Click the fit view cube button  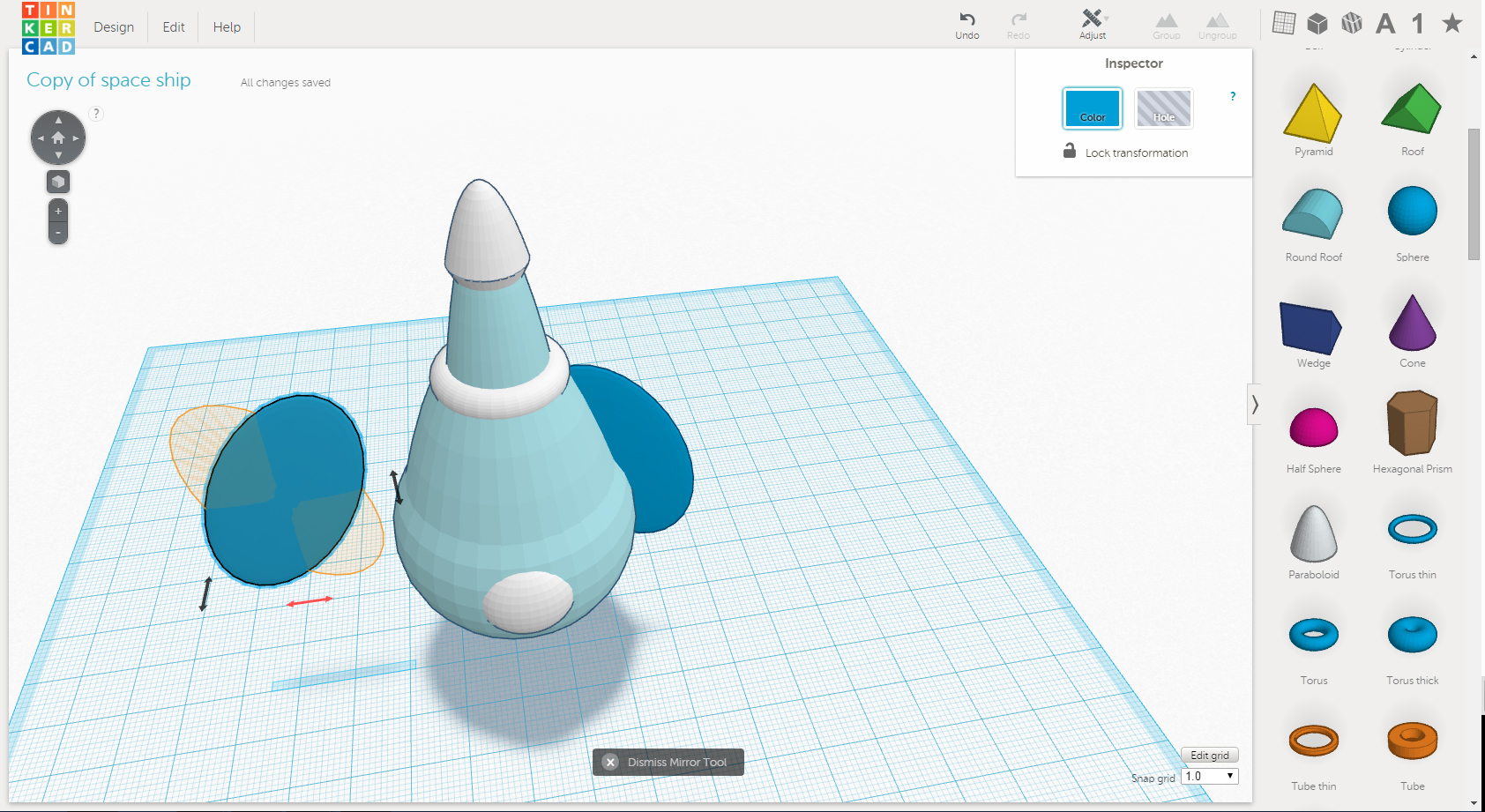(58, 182)
